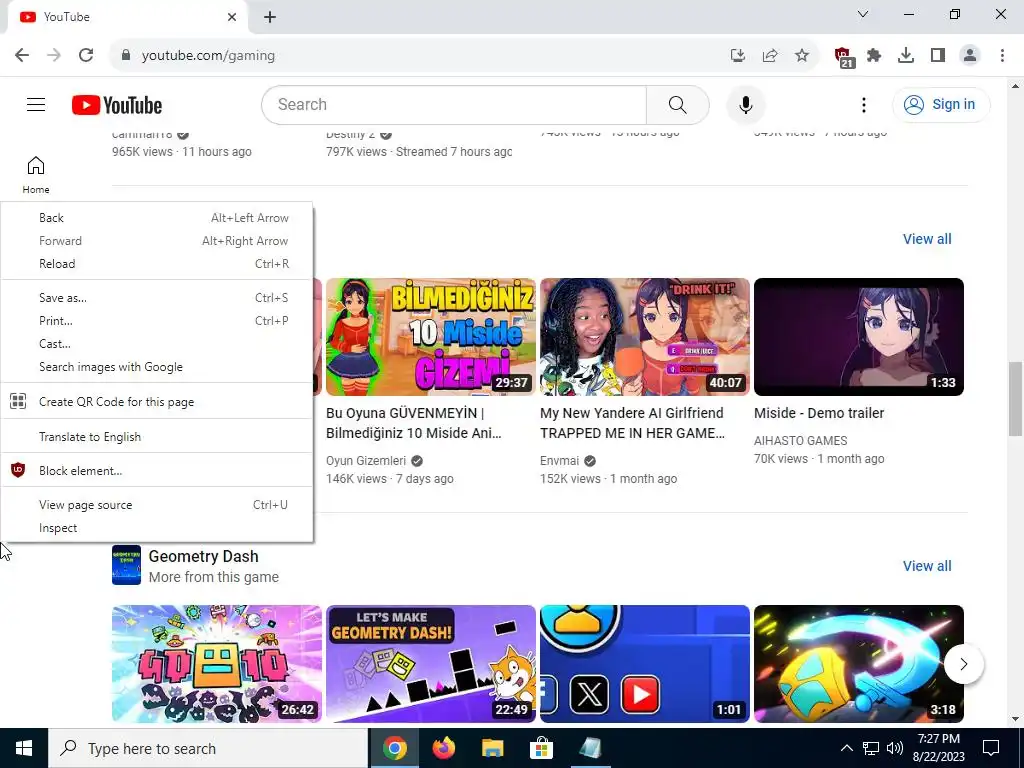
Task: Open File Explorer from the taskbar
Action: coord(492,748)
